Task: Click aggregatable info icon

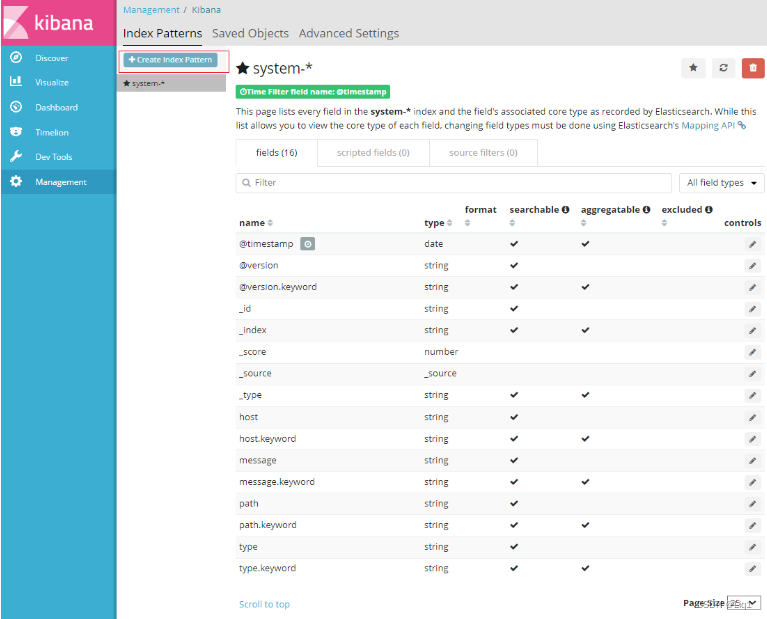Action: click(646, 209)
